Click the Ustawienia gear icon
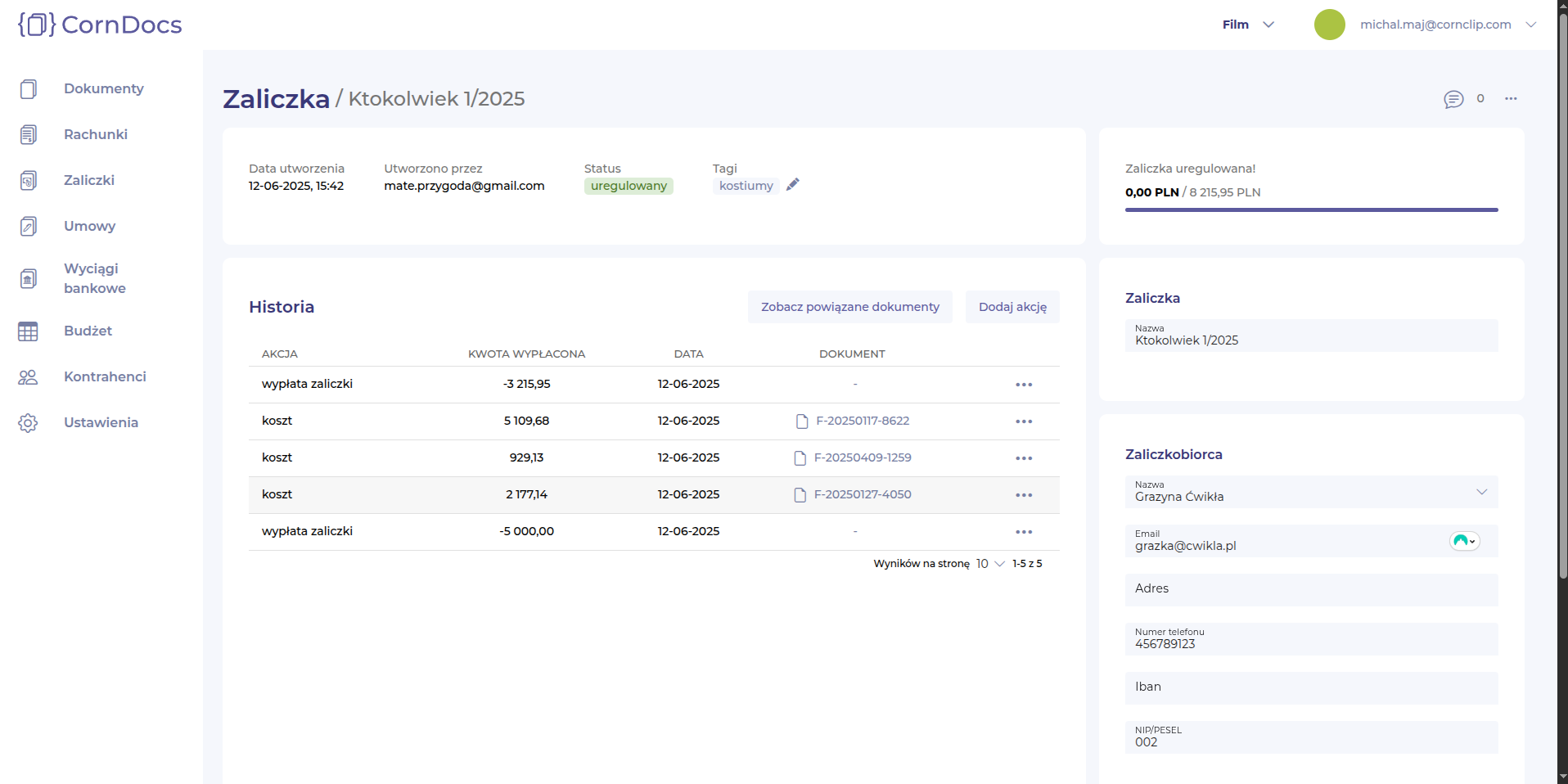The image size is (1568, 784). [28, 422]
